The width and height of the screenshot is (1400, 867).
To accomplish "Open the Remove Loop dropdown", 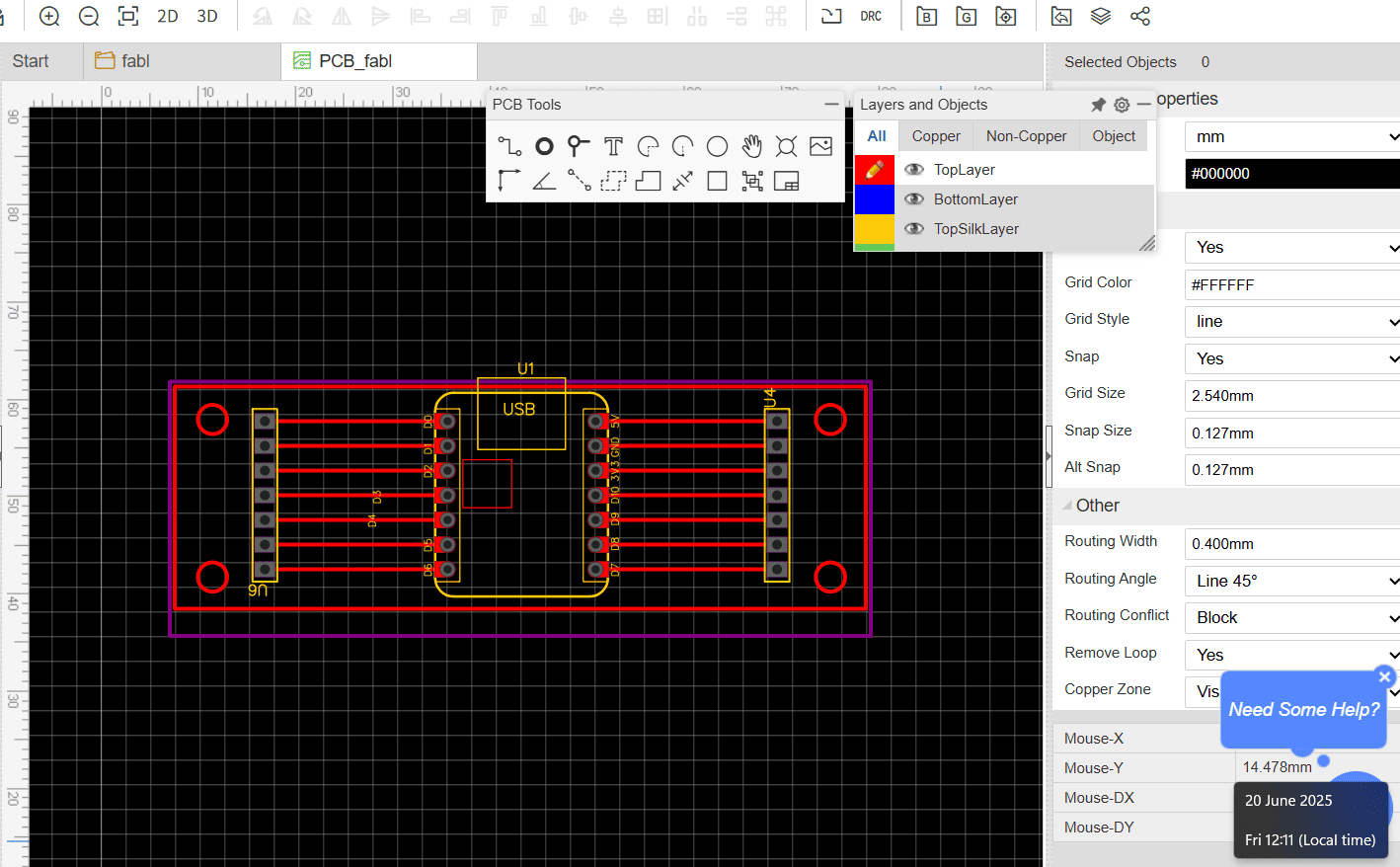I will [x=1292, y=655].
